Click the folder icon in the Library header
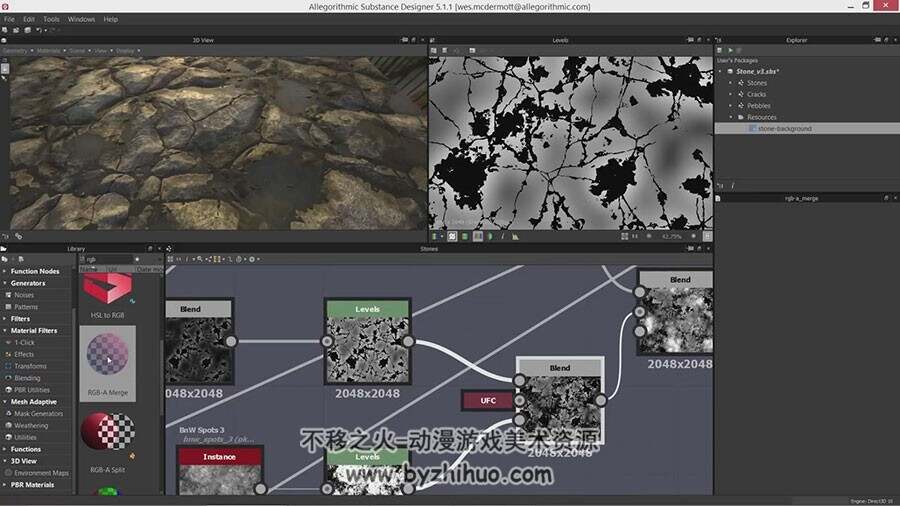The image size is (900, 506). [x=3, y=249]
